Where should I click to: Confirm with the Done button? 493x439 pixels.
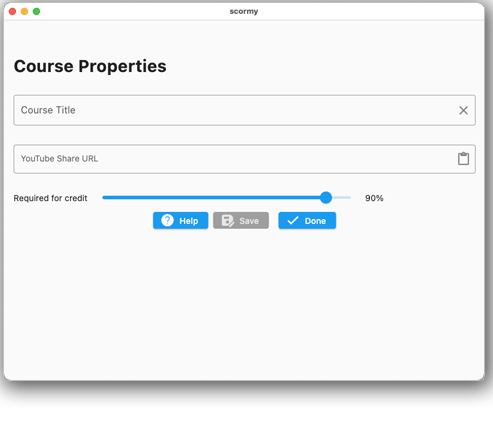pyautogui.click(x=307, y=220)
